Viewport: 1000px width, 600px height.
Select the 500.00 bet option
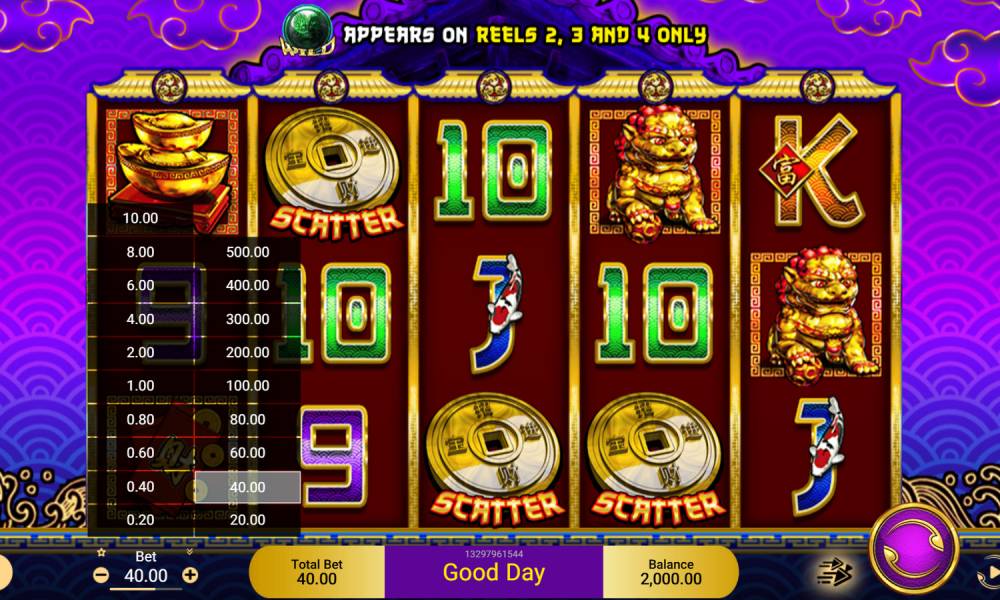(x=247, y=252)
